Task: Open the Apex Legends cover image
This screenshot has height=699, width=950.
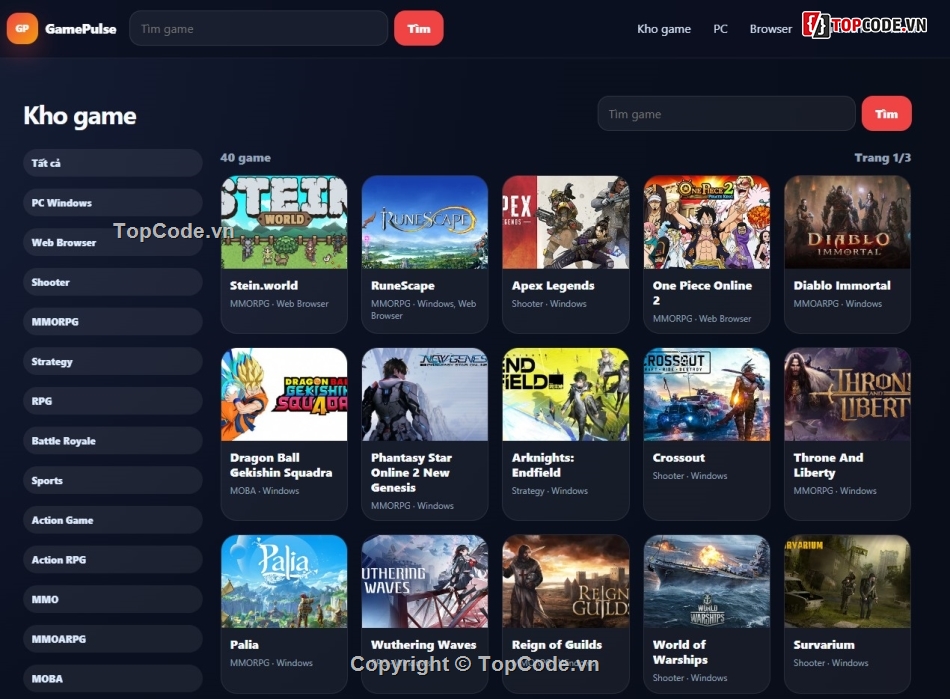Action: tap(566, 222)
